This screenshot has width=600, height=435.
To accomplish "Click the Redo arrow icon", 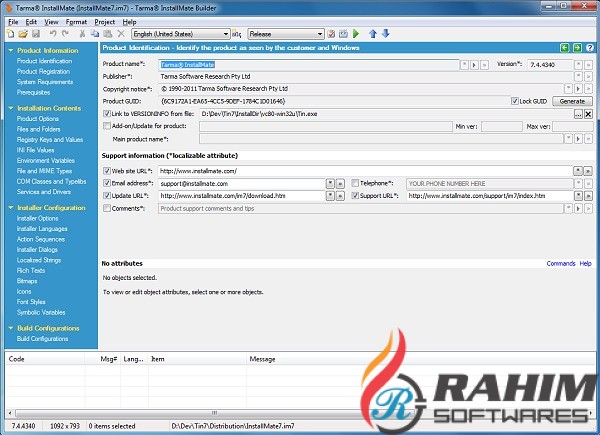I will [65, 34].
